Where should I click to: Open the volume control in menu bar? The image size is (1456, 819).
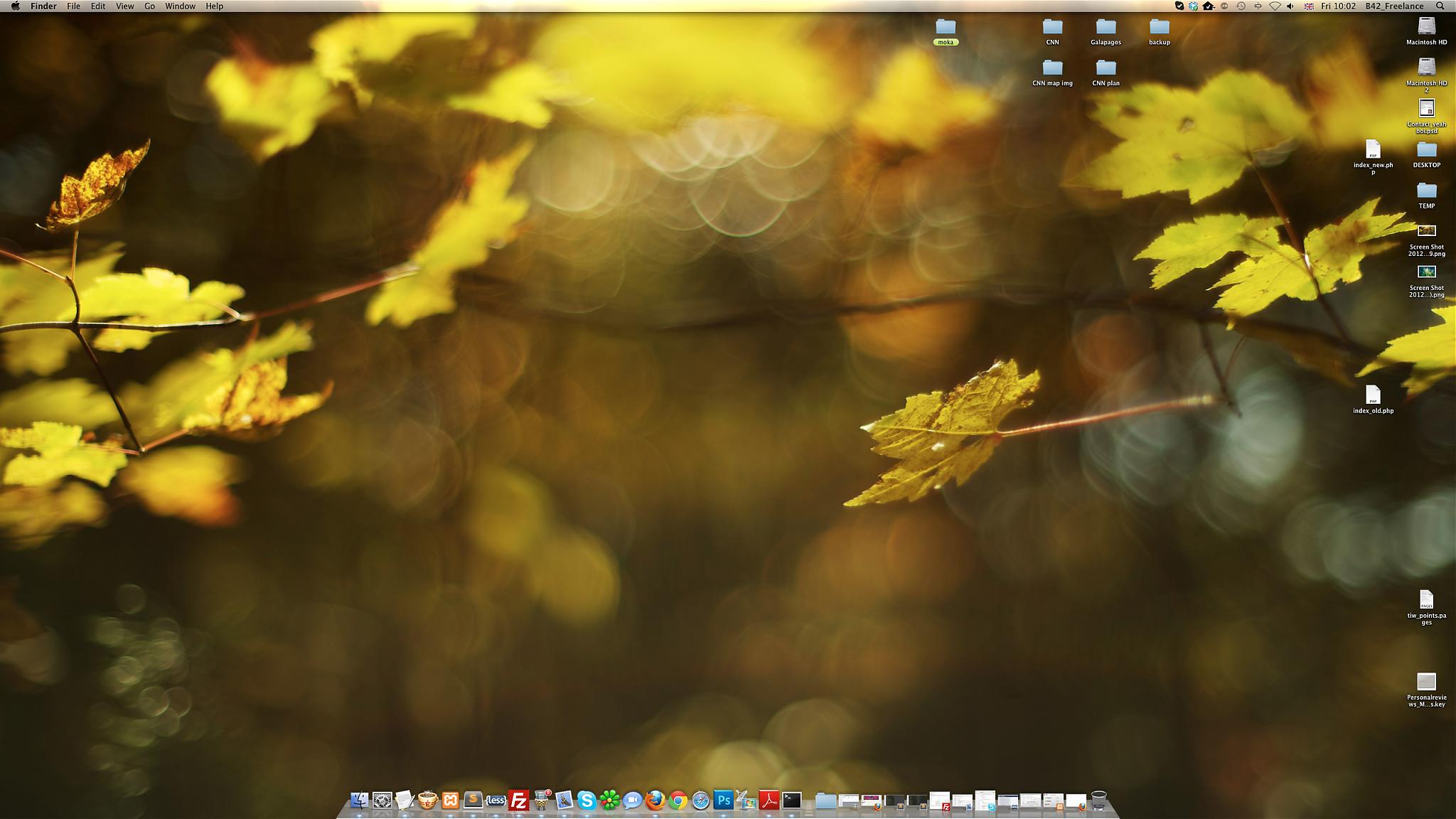(x=1290, y=6)
